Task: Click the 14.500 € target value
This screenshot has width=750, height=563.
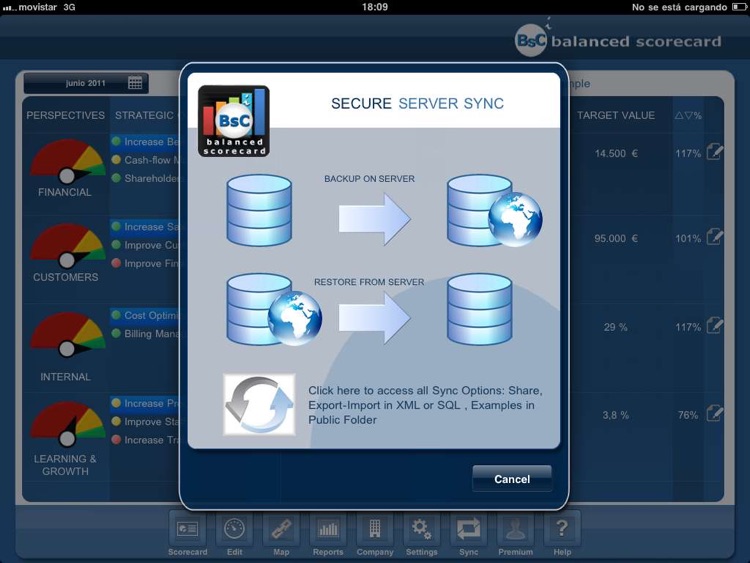Action: click(616, 154)
